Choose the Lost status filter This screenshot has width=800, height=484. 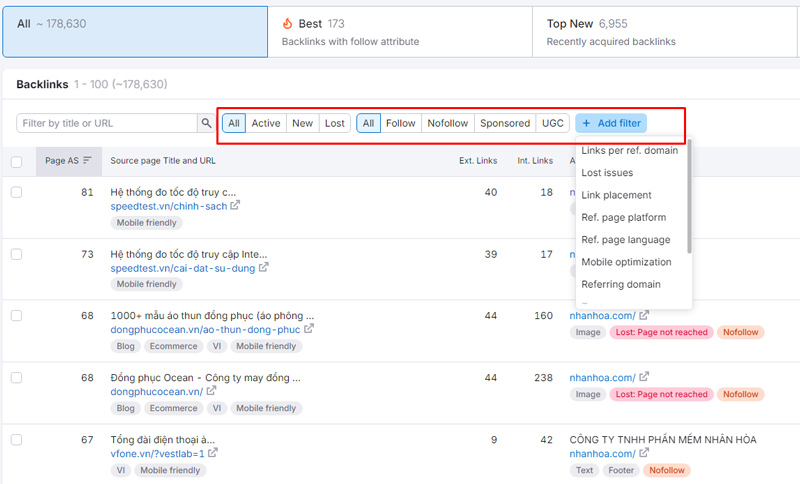(335, 123)
